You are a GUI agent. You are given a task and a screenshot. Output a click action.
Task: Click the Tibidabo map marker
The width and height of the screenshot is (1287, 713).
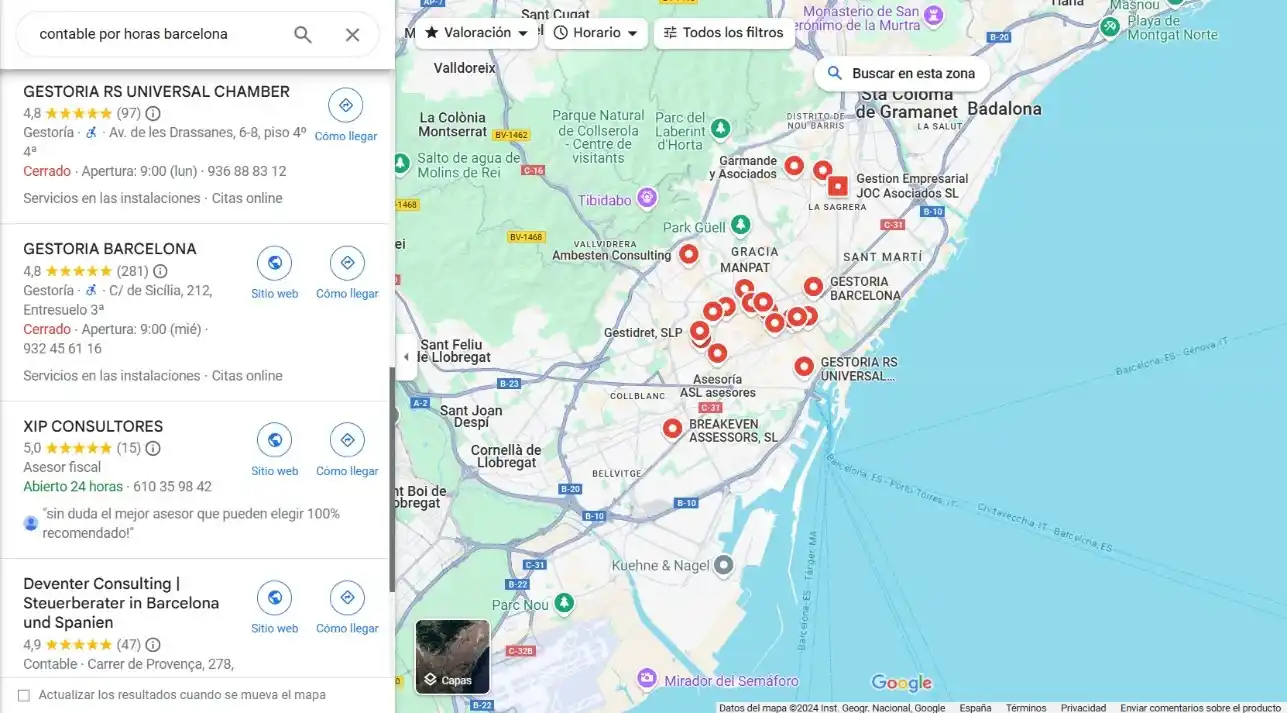647,199
